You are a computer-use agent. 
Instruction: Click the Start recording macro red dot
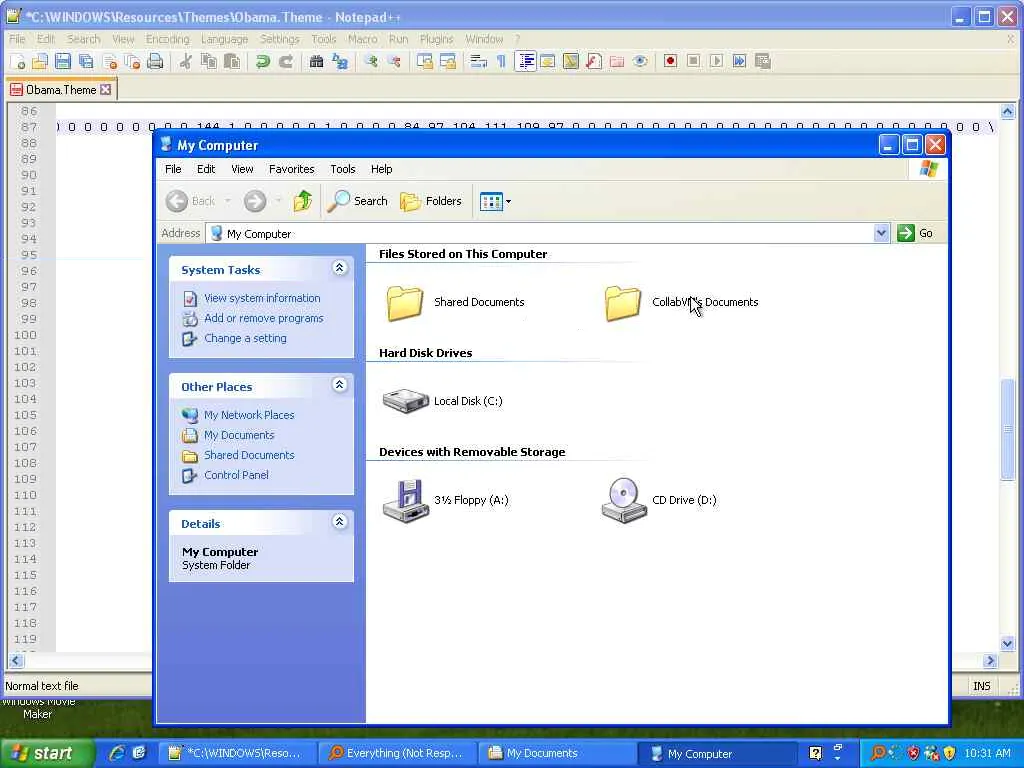coord(670,61)
